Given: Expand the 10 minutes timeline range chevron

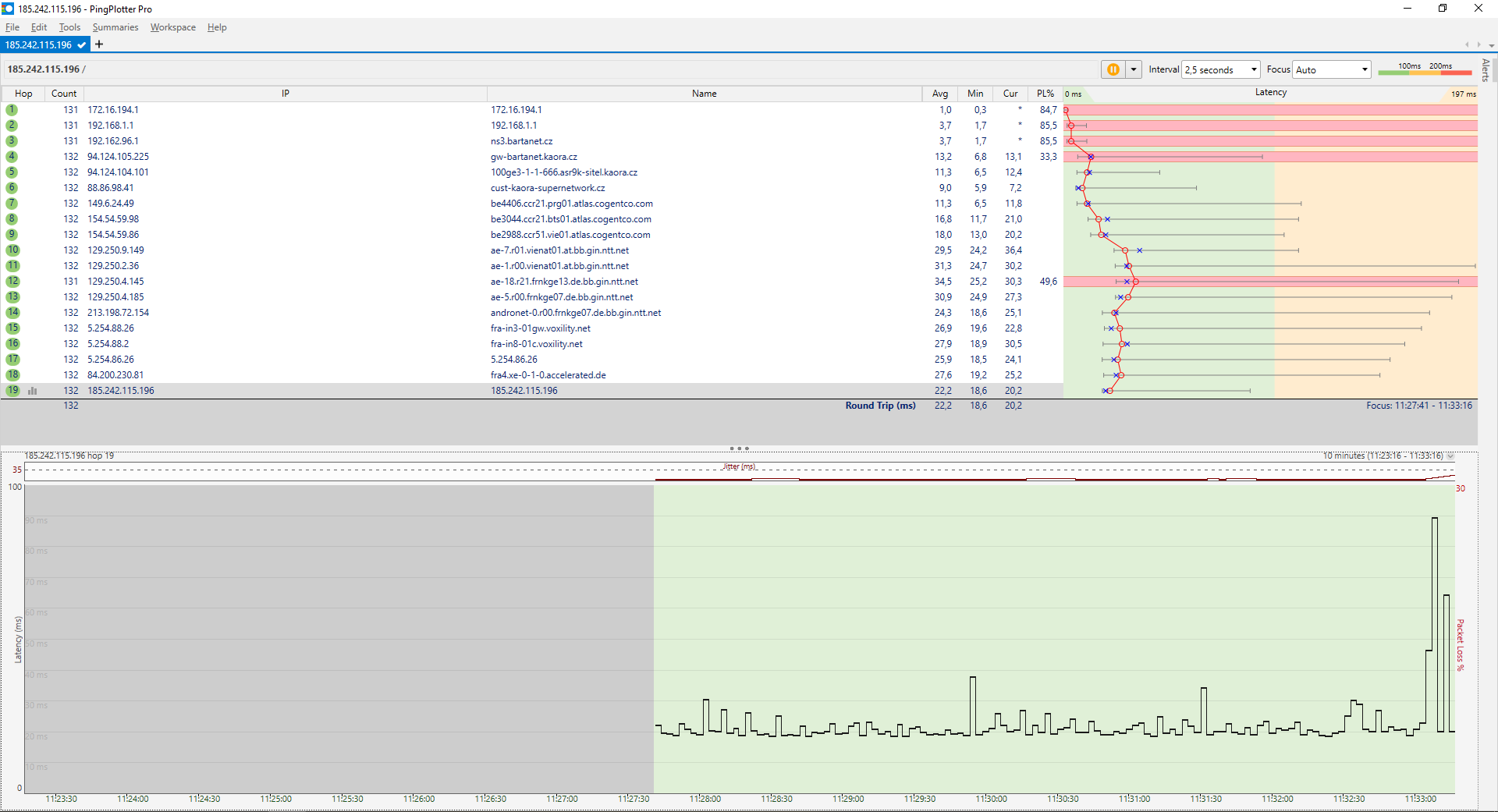Looking at the screenshot, I should (x=1450, y=456).
